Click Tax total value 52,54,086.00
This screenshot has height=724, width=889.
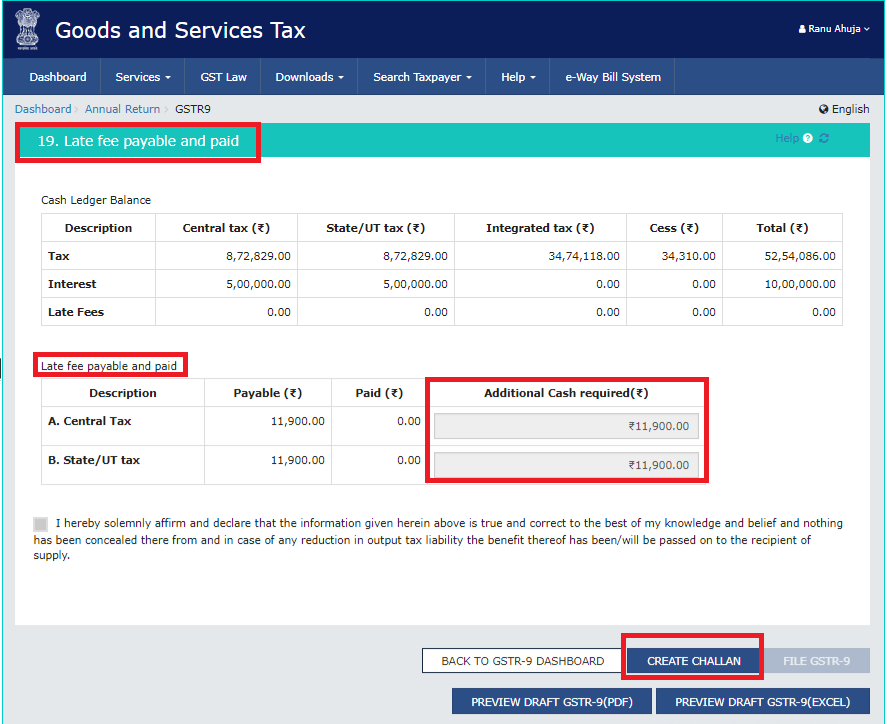(800, 256)
